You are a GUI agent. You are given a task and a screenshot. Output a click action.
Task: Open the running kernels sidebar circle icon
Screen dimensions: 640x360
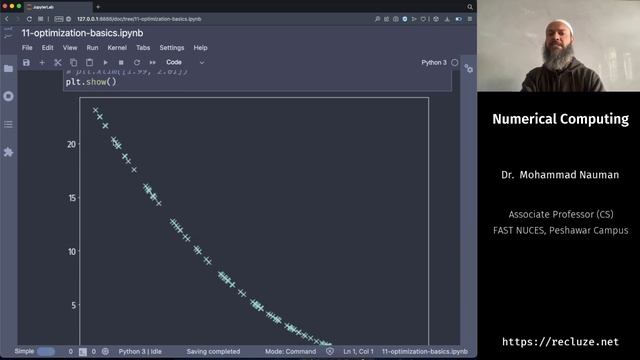pos(8,96)
